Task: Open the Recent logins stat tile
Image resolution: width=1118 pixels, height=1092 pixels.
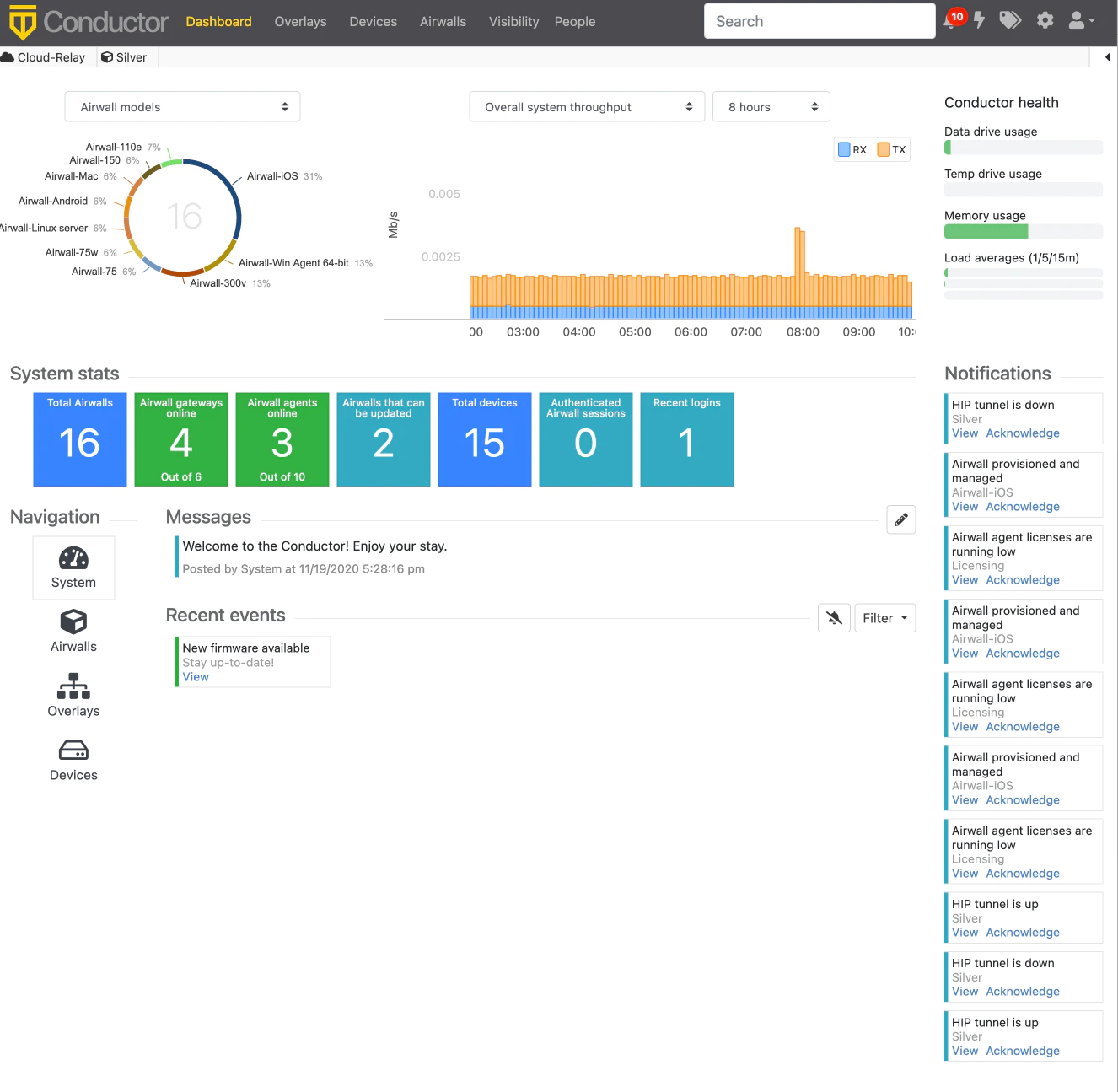Action: [687, 439]
